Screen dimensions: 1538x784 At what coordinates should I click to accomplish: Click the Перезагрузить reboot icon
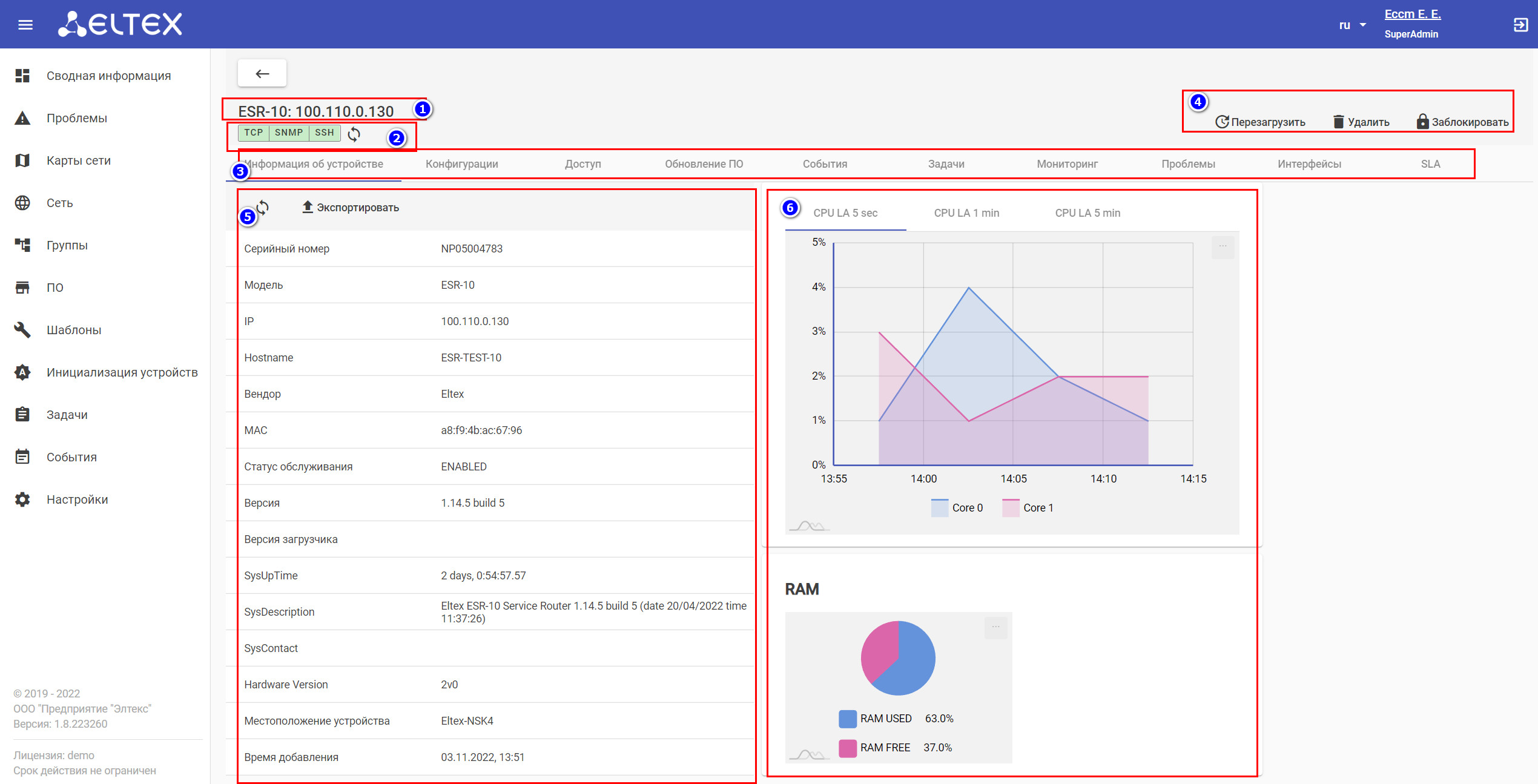pos(1222,122)
